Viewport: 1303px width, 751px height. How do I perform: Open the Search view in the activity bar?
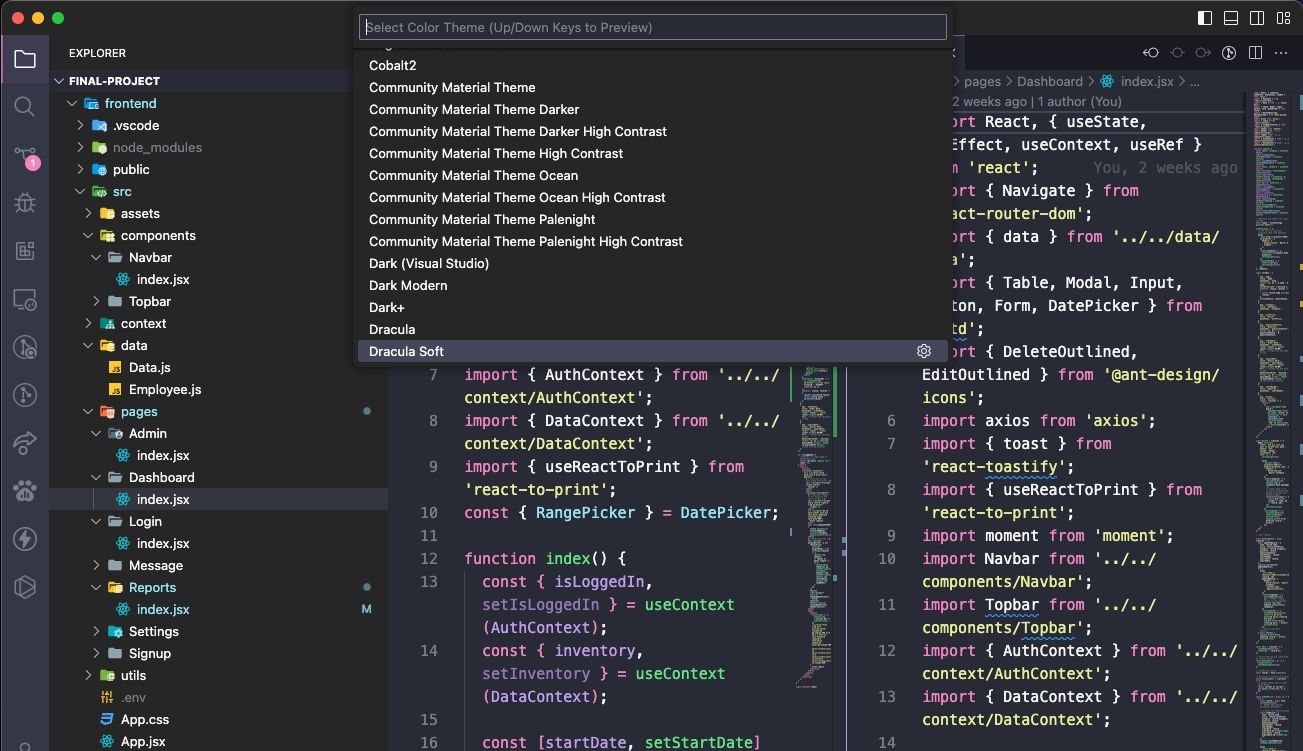[25, 107]
